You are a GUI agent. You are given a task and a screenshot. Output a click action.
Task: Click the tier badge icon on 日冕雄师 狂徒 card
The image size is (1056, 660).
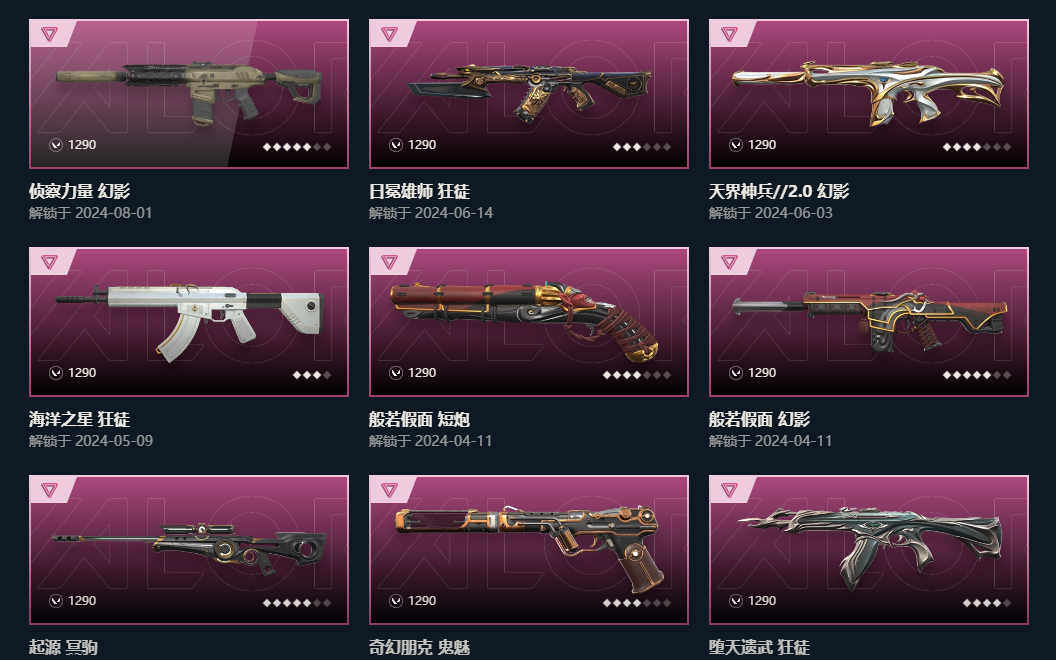389,34
